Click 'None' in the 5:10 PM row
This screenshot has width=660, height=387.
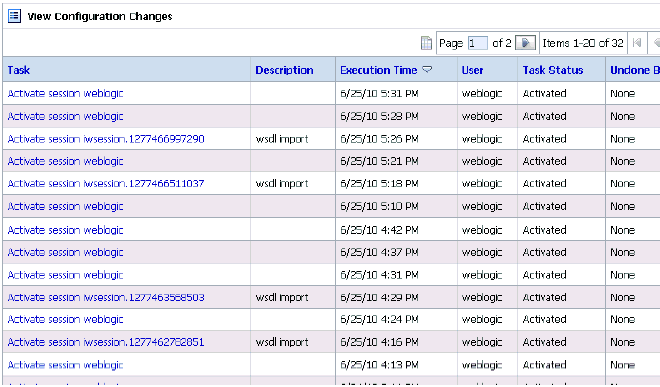pos(623,206)
